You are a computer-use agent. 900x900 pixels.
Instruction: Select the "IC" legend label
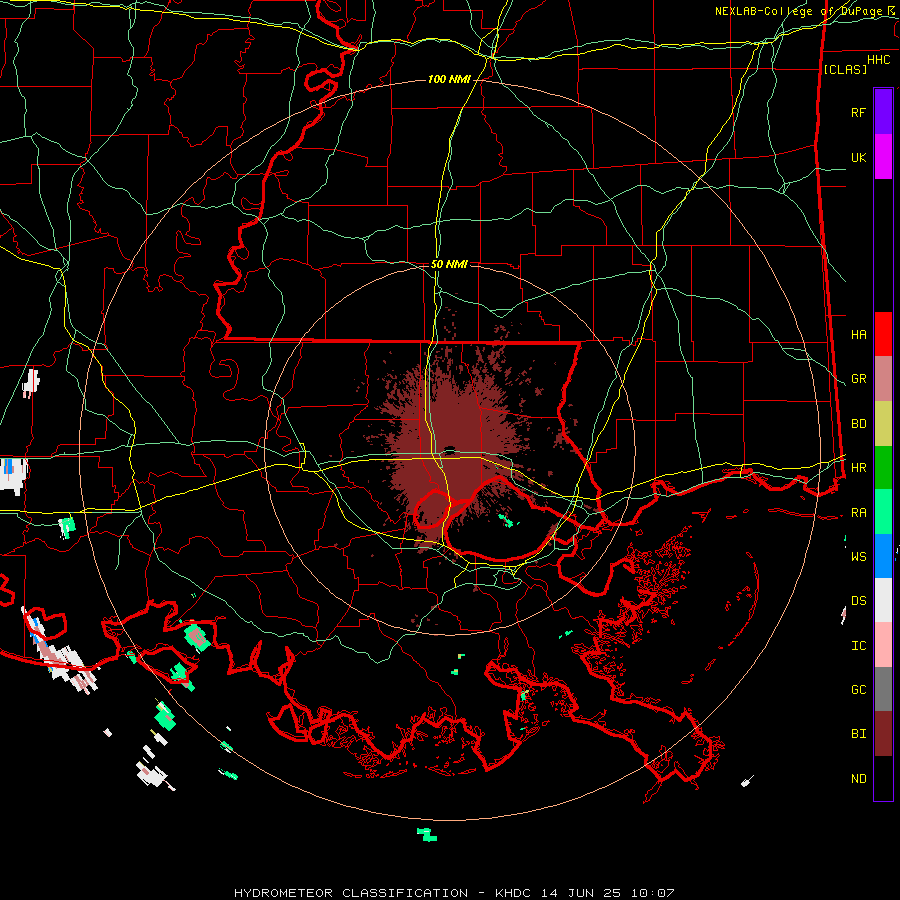[x=858, y=645]
